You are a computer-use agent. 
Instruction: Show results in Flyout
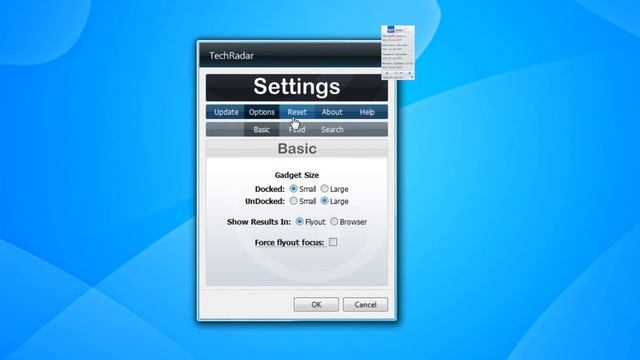tap(300, 221)
